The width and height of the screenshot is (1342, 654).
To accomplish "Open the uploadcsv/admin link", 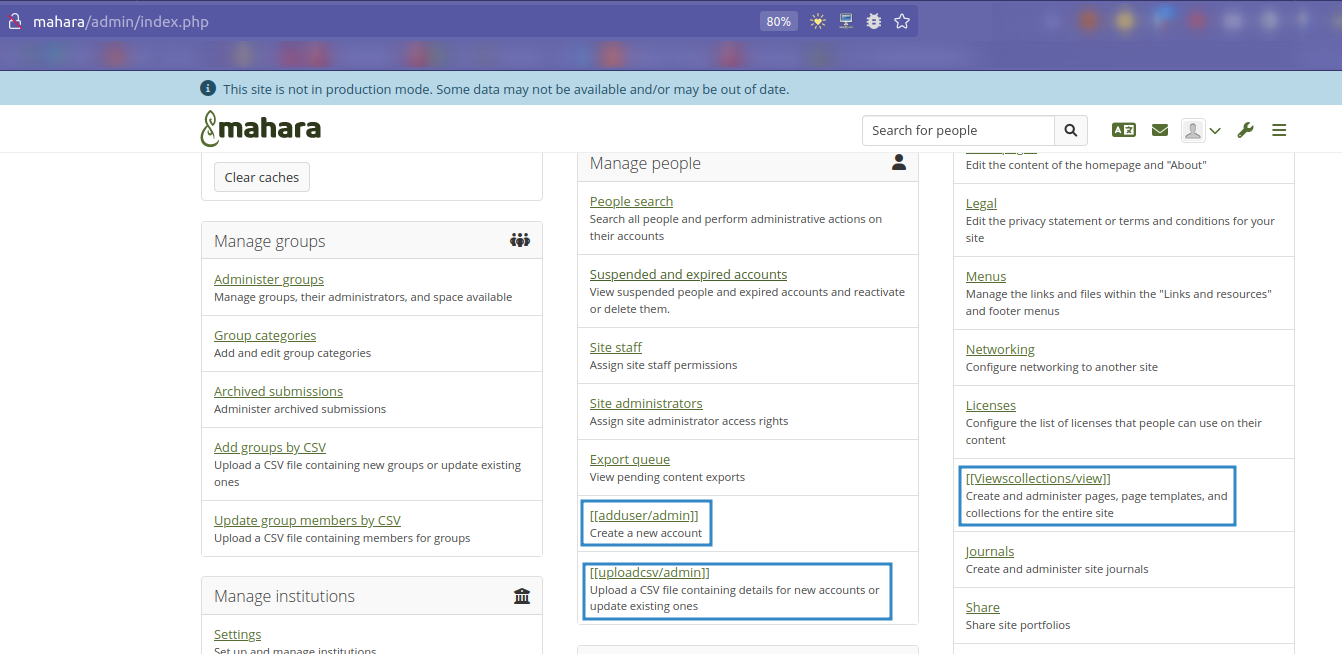I will point(649,572).
